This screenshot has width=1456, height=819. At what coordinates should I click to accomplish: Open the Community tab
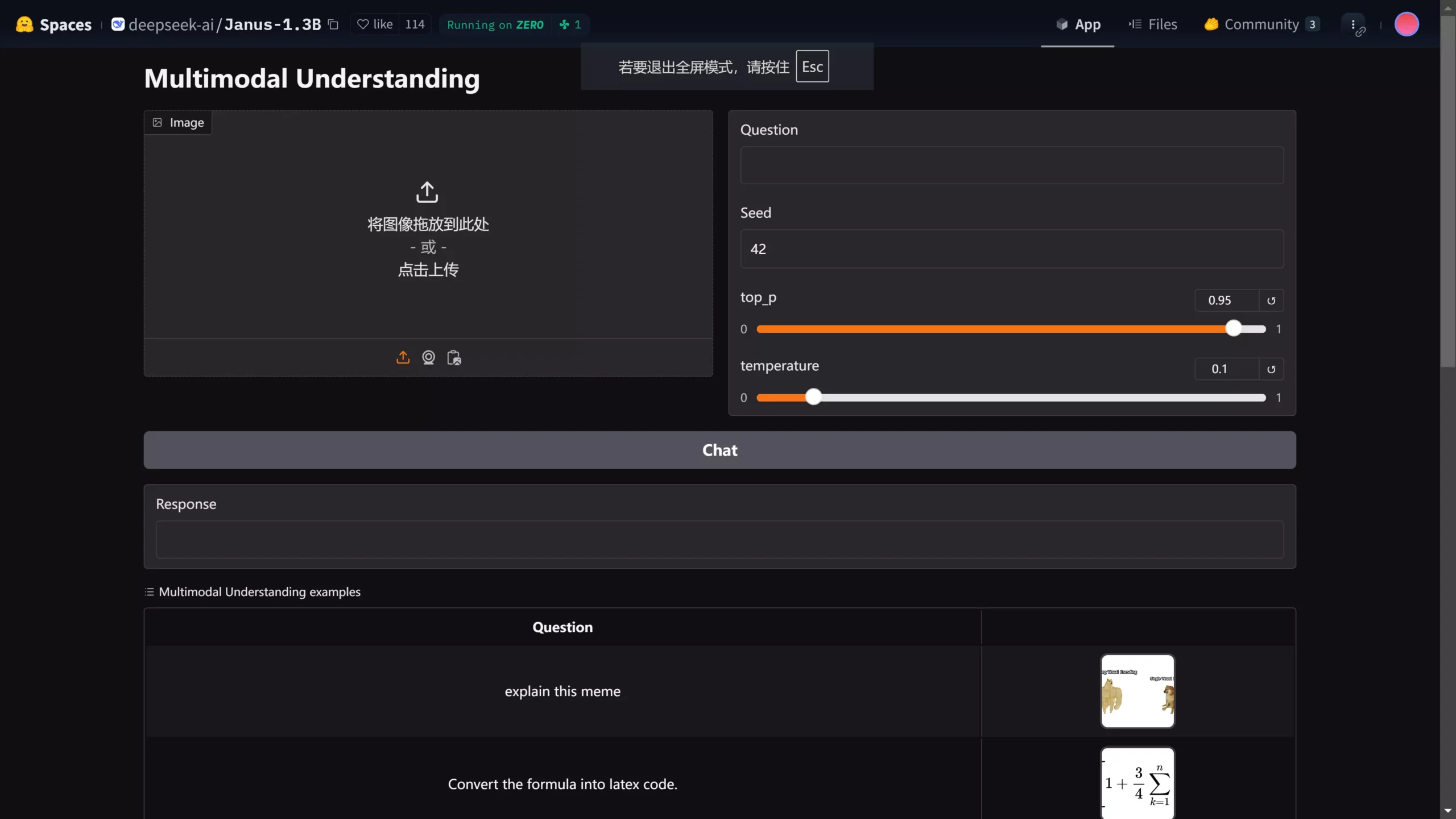tap(1261, 24)
